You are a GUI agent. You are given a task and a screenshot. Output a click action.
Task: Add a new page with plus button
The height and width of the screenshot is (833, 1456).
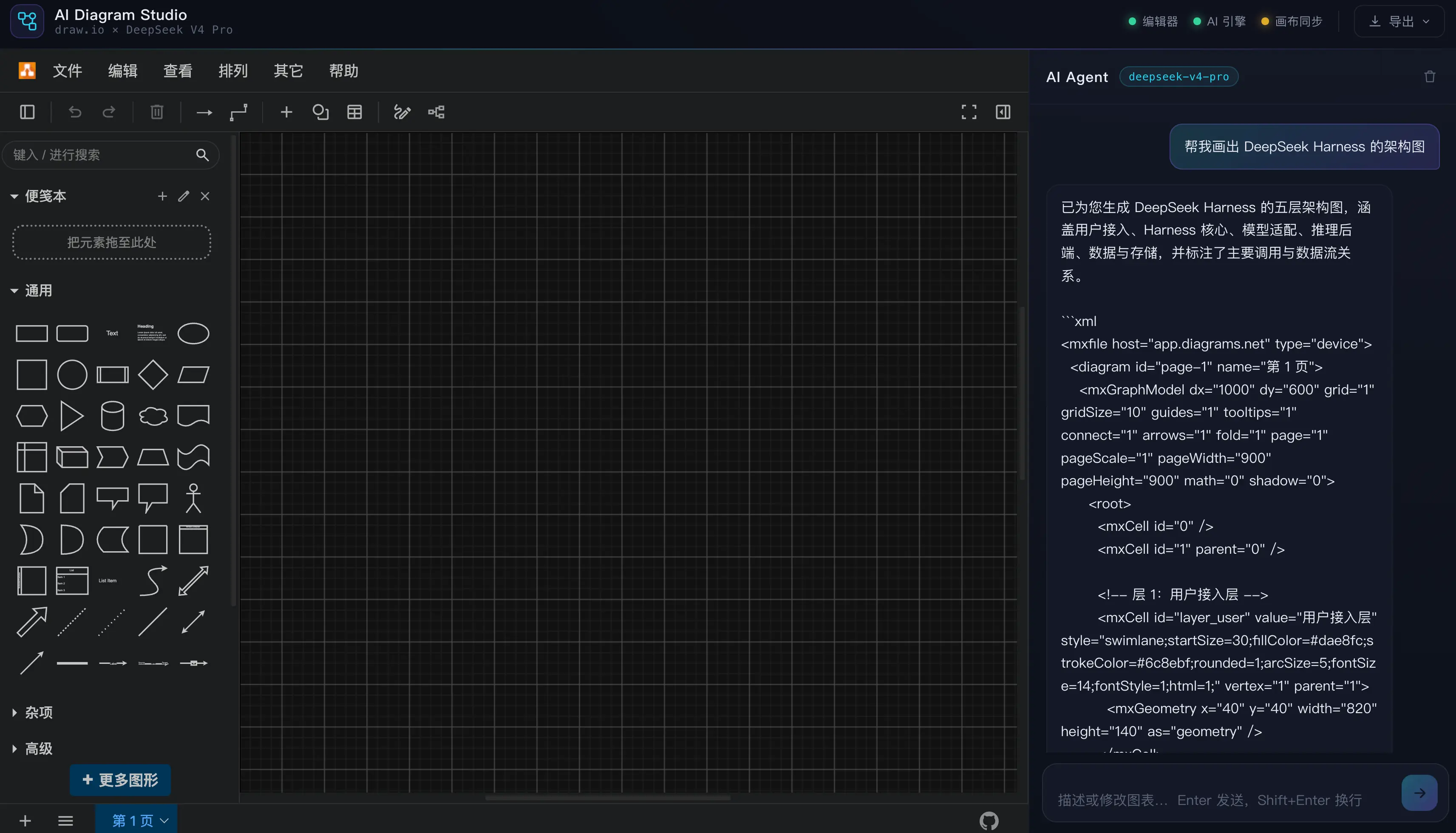[x=25, y=821]
